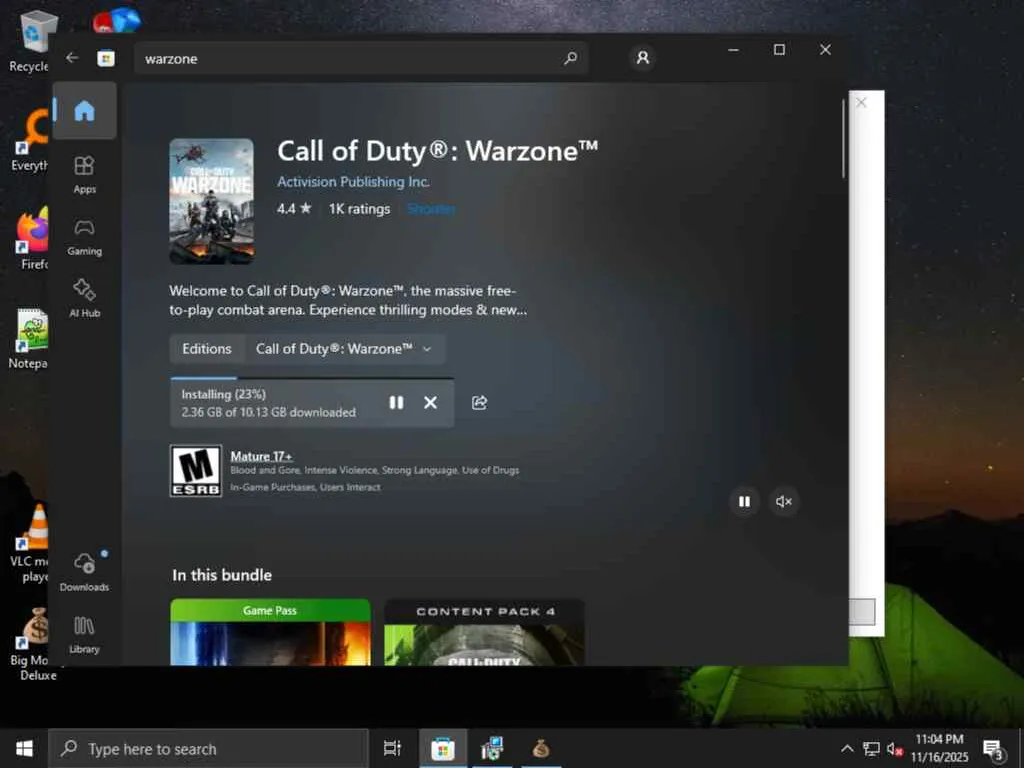
Task: Click the 4.4 star rating
Action: click(294, 209)
